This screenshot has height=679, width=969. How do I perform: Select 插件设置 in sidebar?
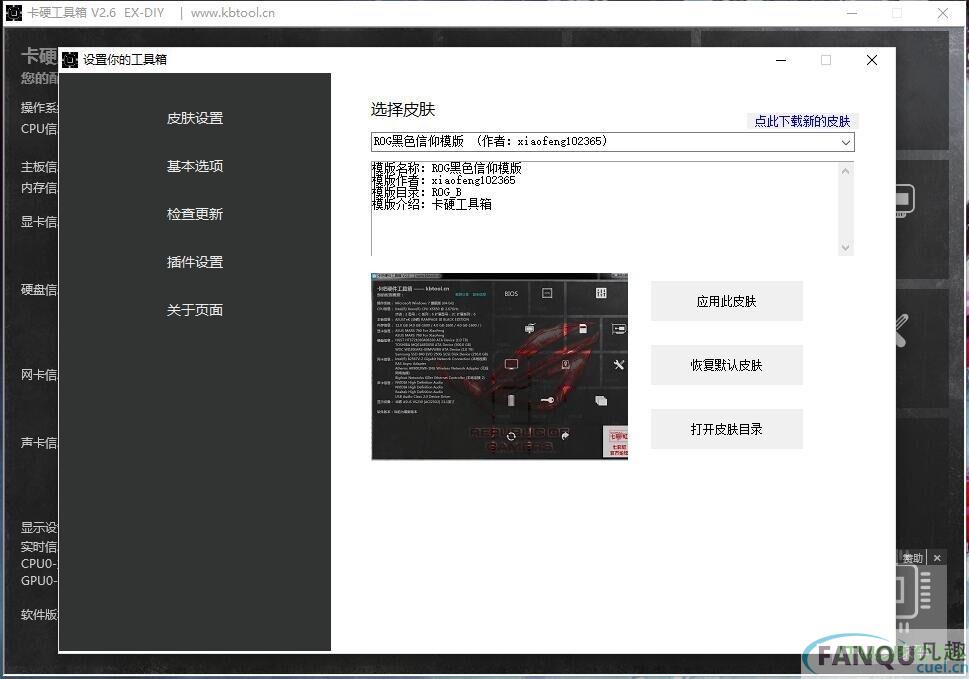coord(195,262)
